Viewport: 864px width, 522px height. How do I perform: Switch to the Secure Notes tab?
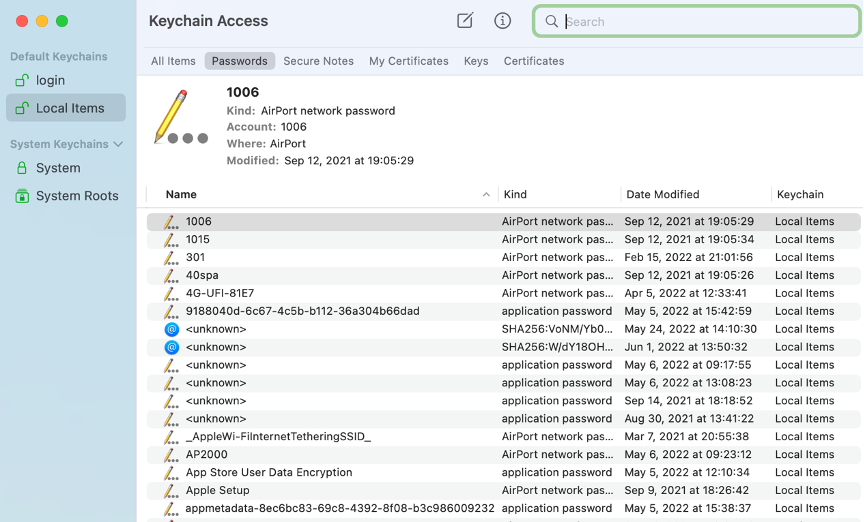(x=318, y=61)
